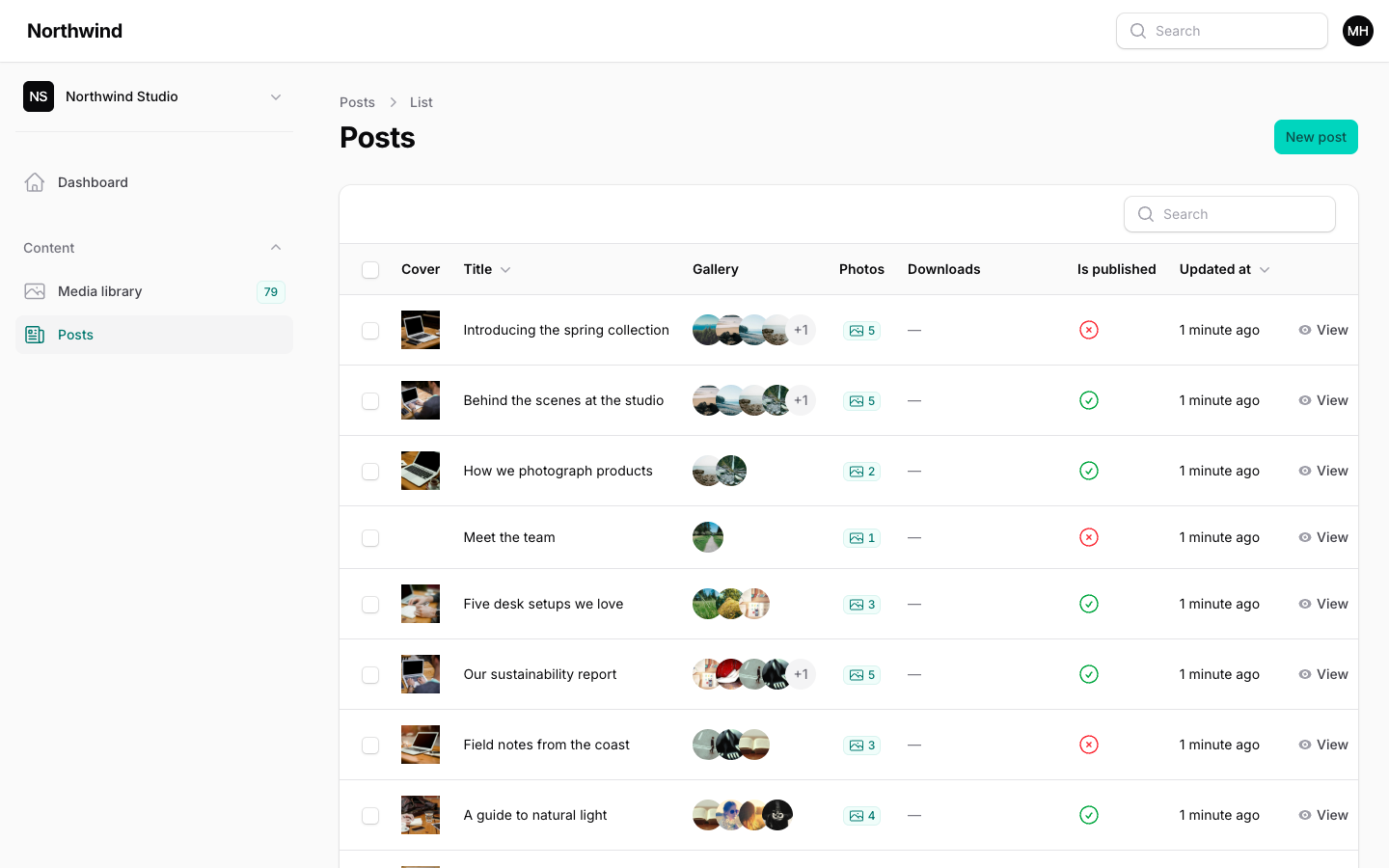The height and width of the screenshot is (868, 1389).
Task: Collapse the Content sidebar group
Action: point(276,248)
